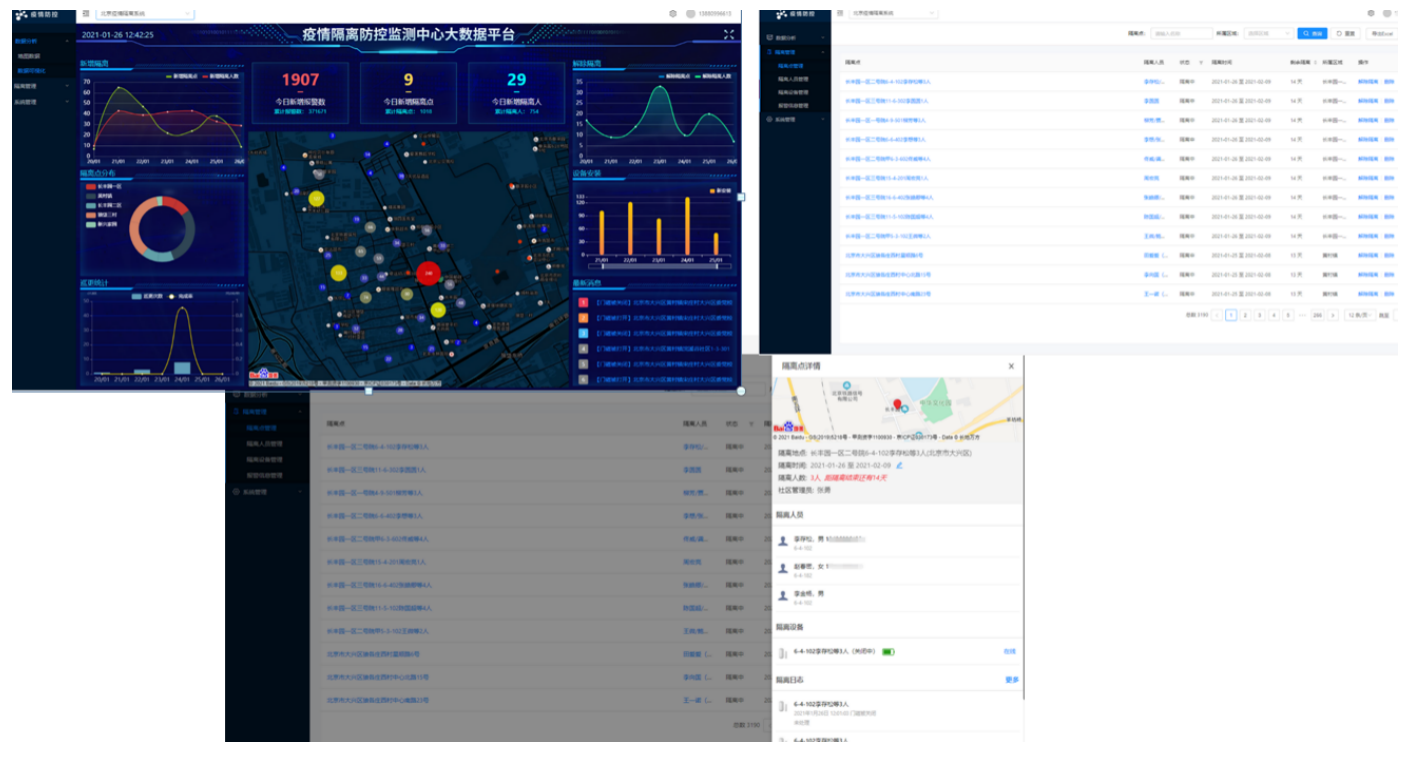Click the battery icon in the isolation device row

pyautogui.click(x=887, y=652)
